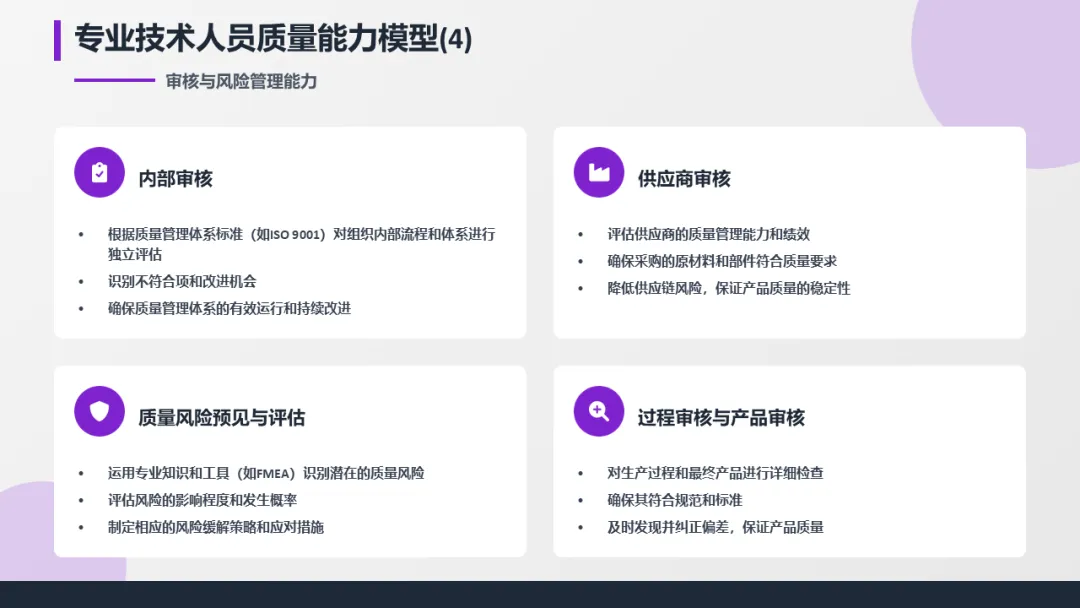Click the bullet 识别不符合项和改进机会
1080x608 pixels.
(182, 281)
